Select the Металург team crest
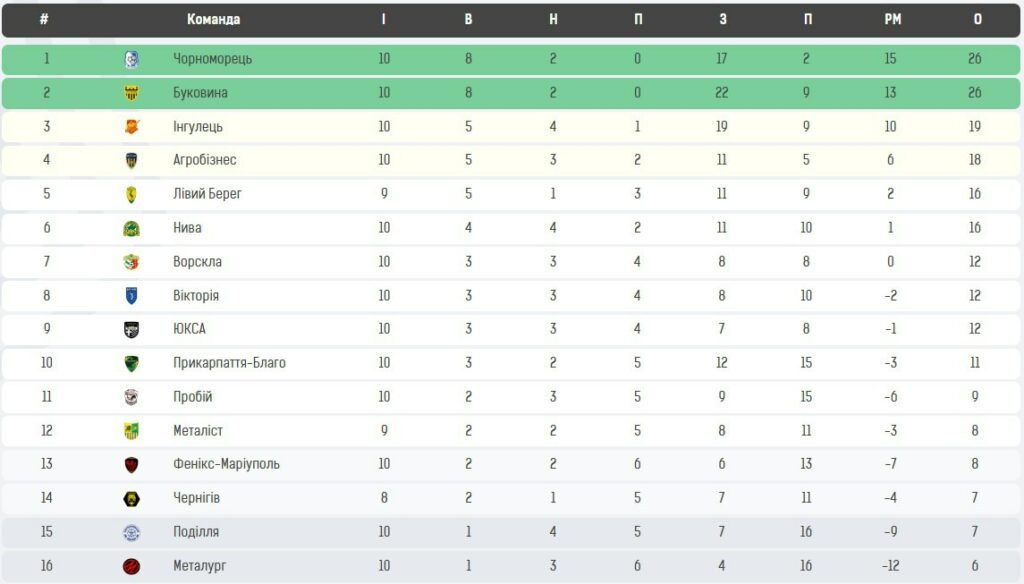 pyautogui.click(x=131, y=566)
